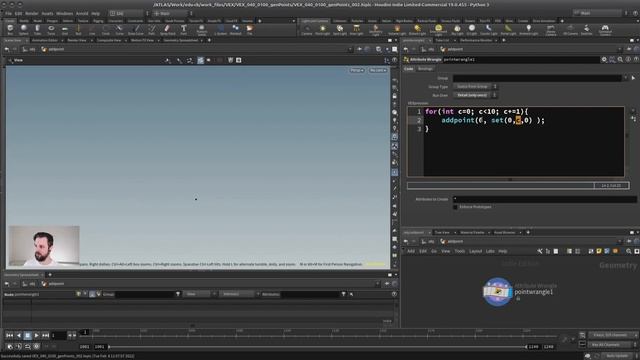Open the Group Type dropdown

point(476,87)
